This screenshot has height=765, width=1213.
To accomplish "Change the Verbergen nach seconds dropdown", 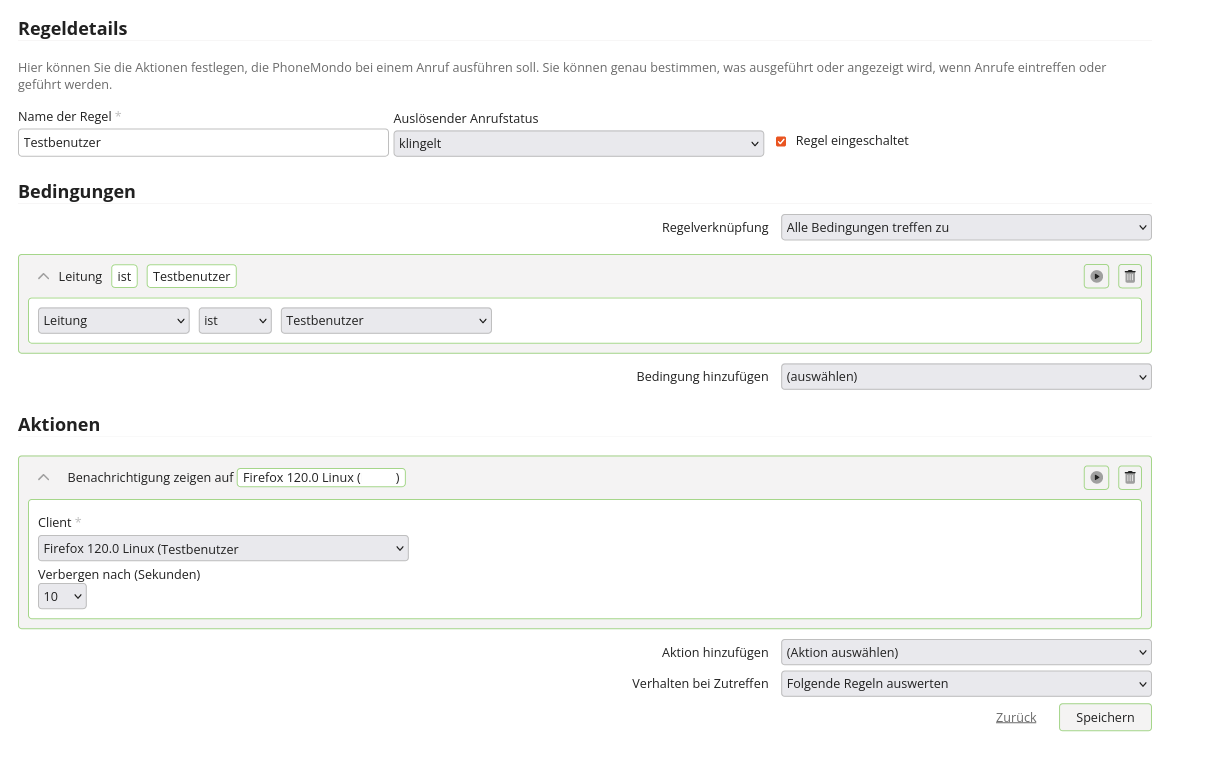I will 62,597.
